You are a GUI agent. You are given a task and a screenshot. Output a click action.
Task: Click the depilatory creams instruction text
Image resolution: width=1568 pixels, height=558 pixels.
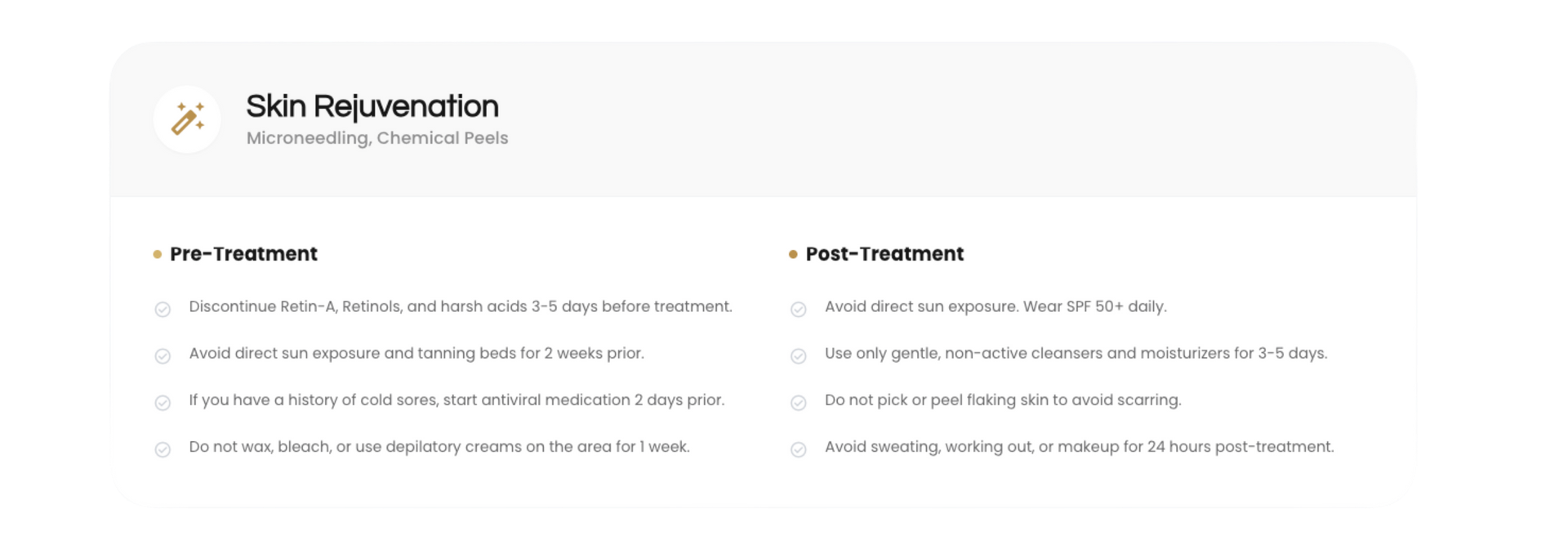point(439,446)
